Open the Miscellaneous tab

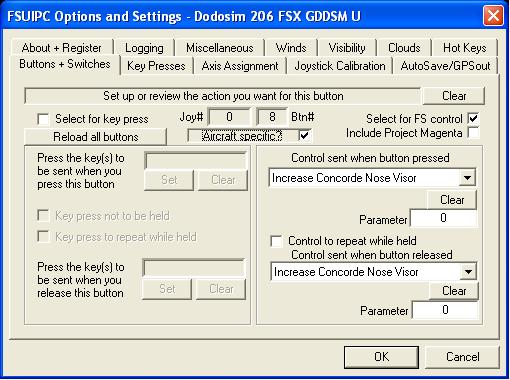click(219, 48)
